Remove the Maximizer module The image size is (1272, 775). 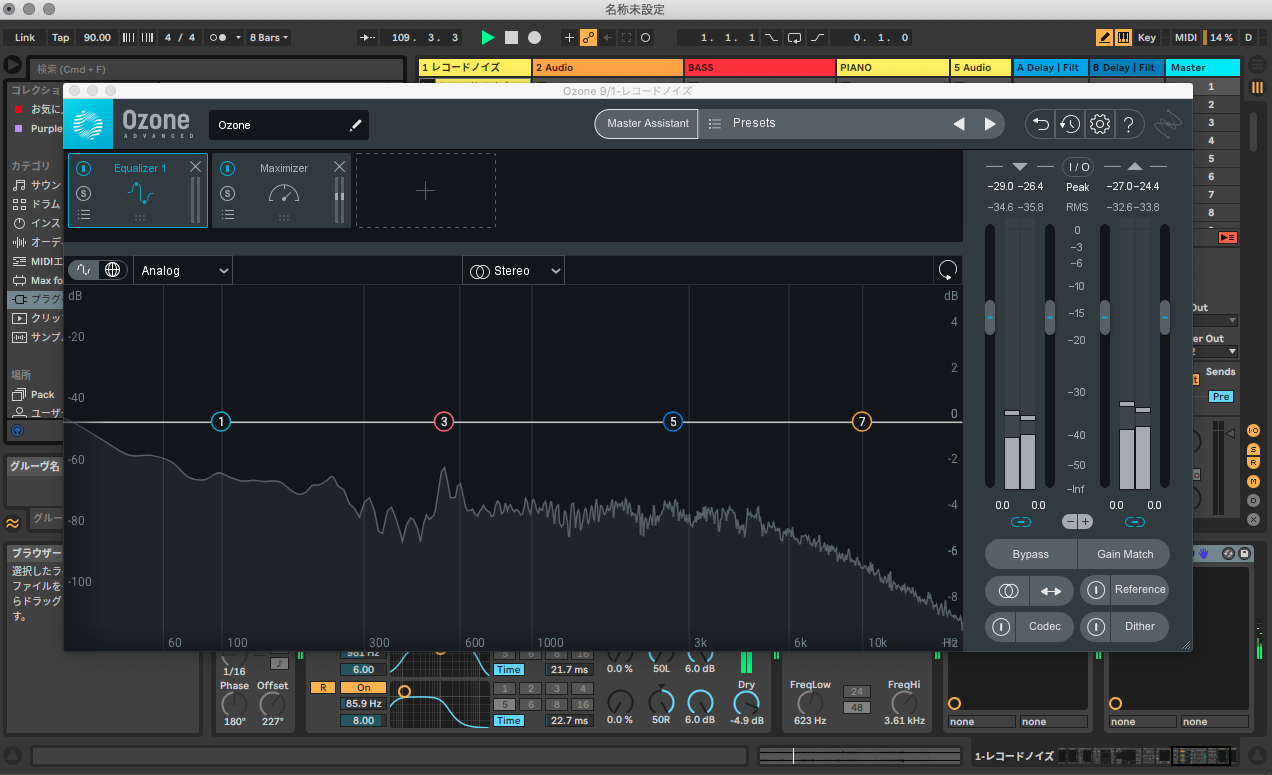(x=340, y=167)
